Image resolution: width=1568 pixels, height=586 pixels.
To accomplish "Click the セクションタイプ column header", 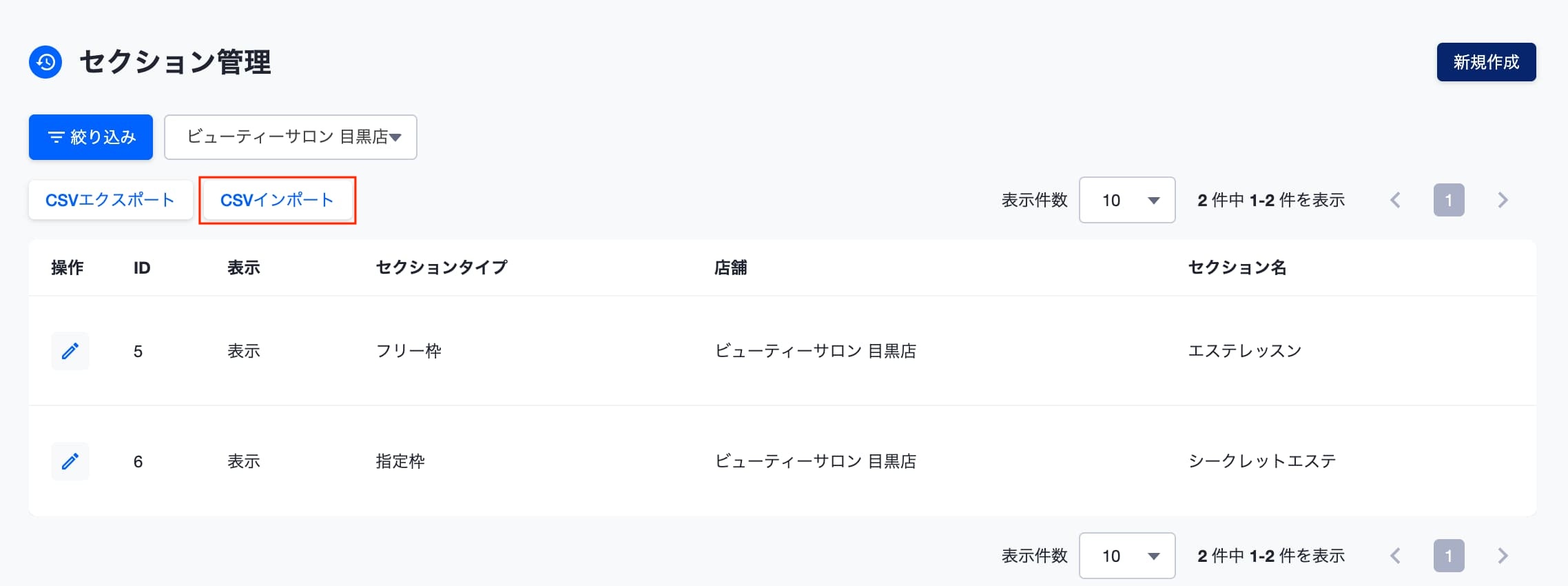I will point(442,267).
